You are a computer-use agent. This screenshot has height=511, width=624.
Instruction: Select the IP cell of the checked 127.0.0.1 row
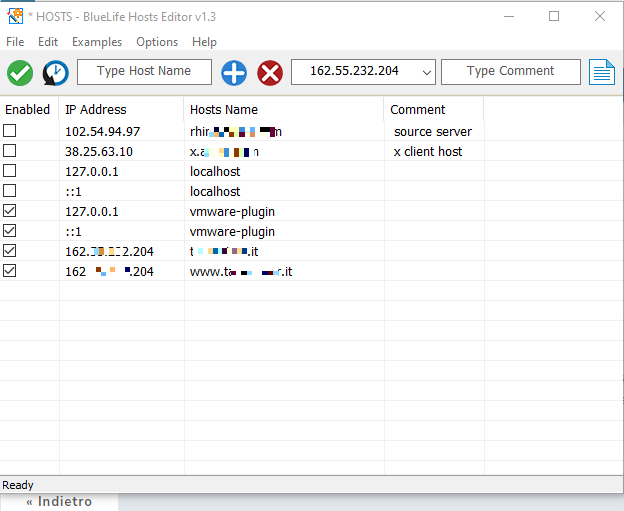pos(92,211)
